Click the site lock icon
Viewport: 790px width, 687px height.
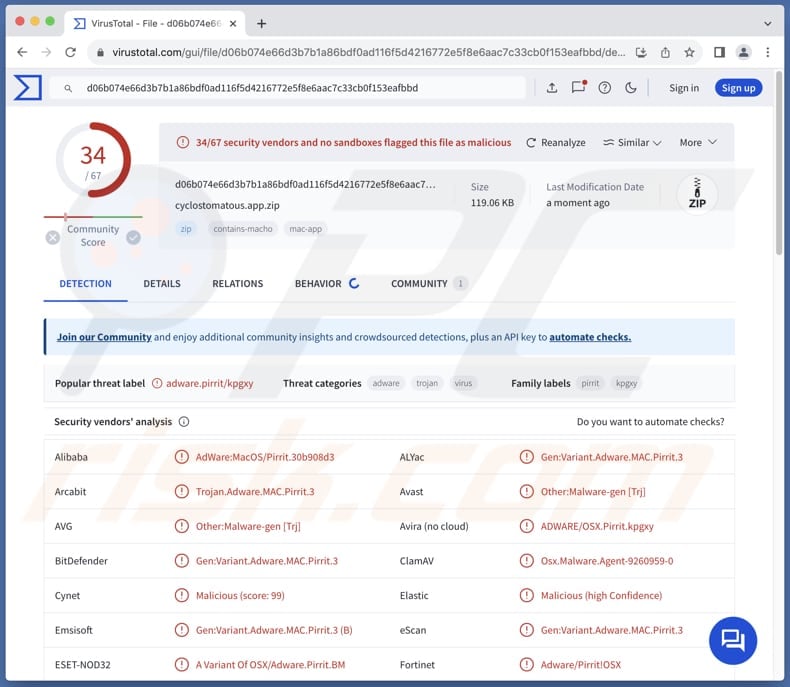(x=100, y=52)
